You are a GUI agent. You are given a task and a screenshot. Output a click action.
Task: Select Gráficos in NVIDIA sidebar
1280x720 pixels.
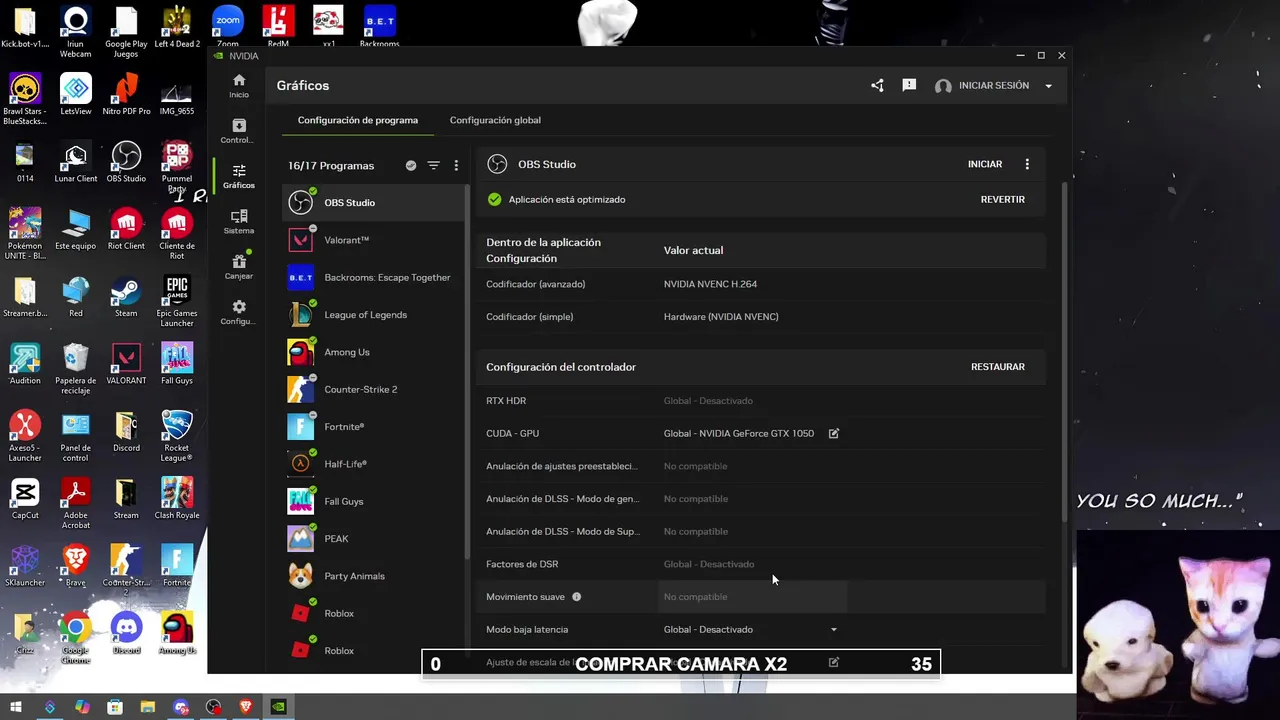(x=238, y=177)
